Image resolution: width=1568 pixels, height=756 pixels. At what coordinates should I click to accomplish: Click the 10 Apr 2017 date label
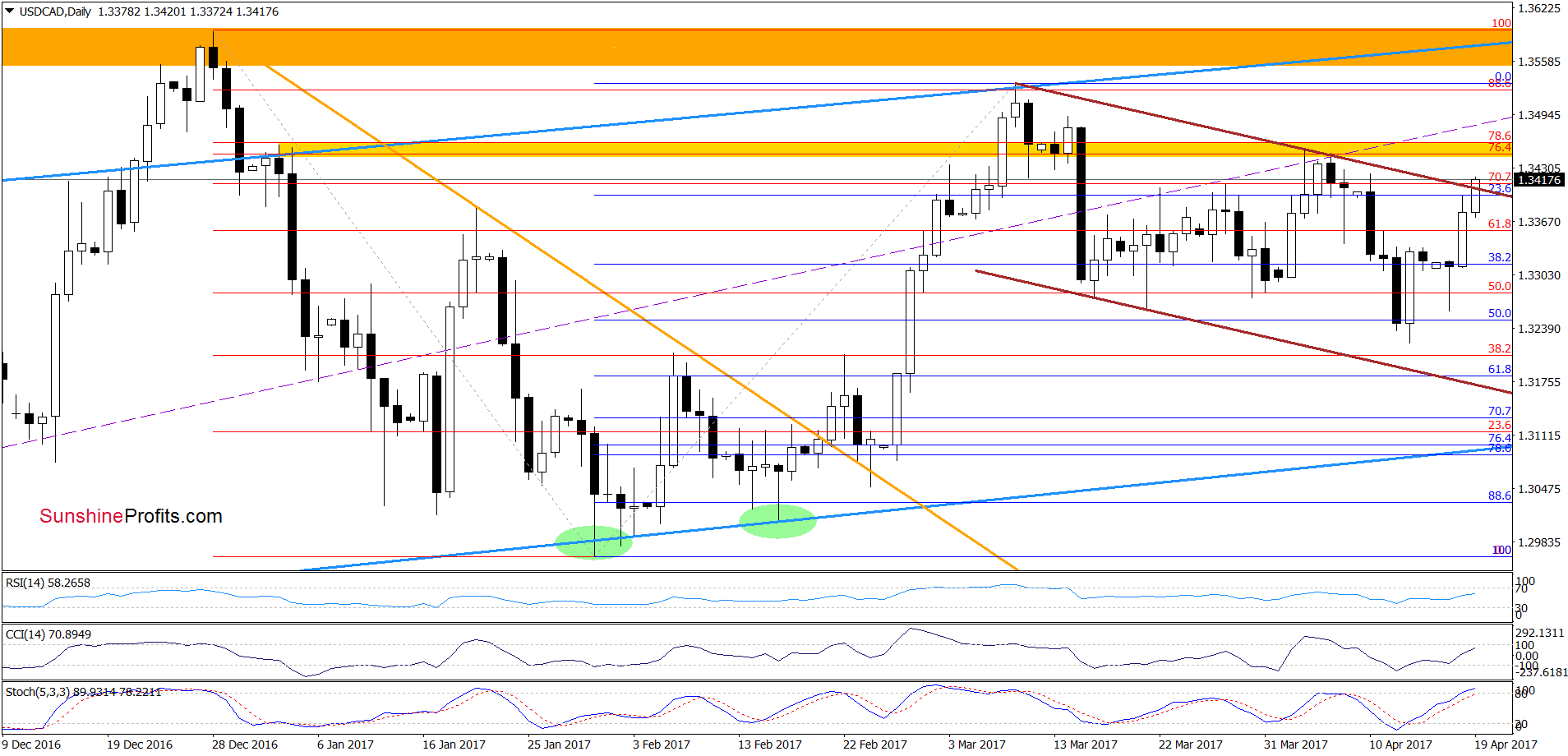1400,744
